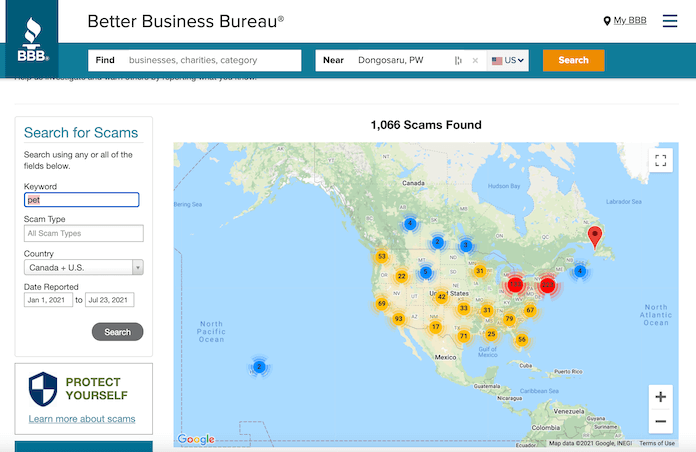Clear the Near location with X icon
This screenshot has width=696, height=452.
tap(475, 60)
